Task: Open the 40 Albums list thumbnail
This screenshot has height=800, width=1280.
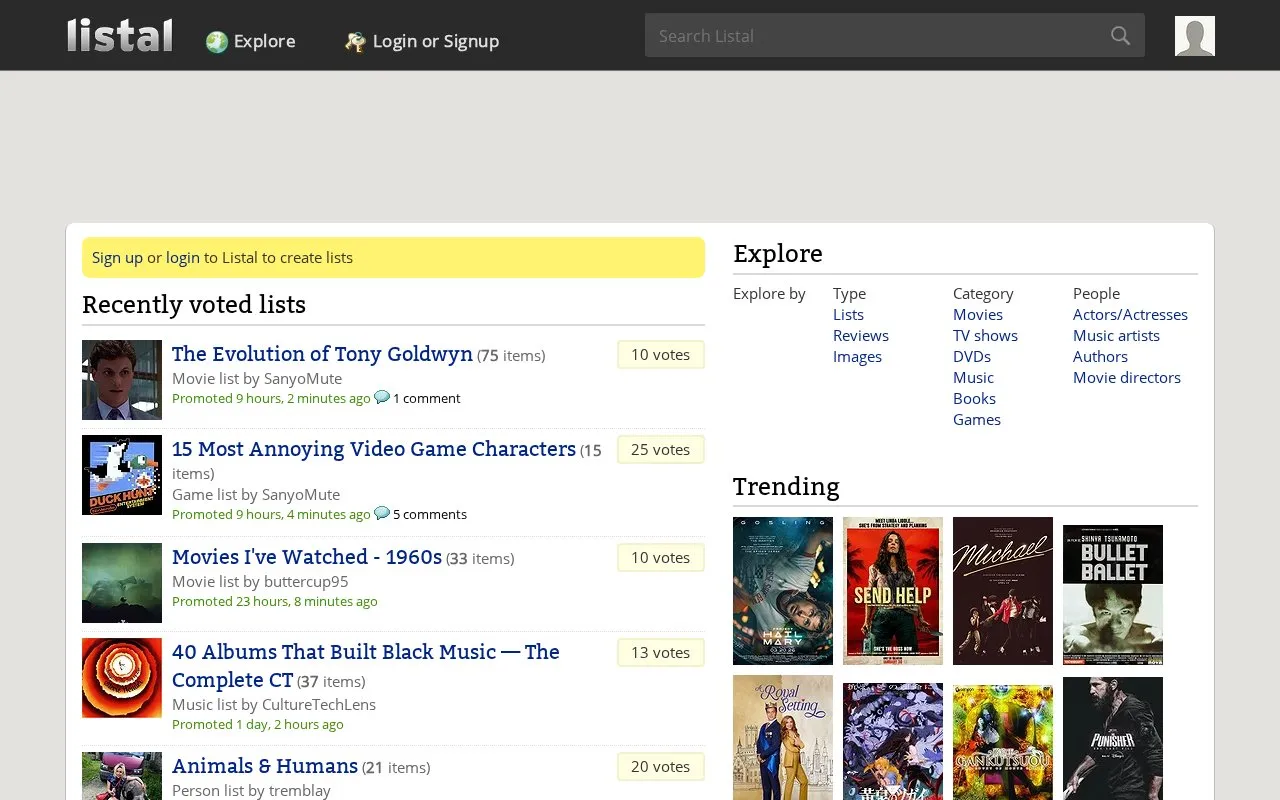Action: pyautogui.click(x=122, y=678)
